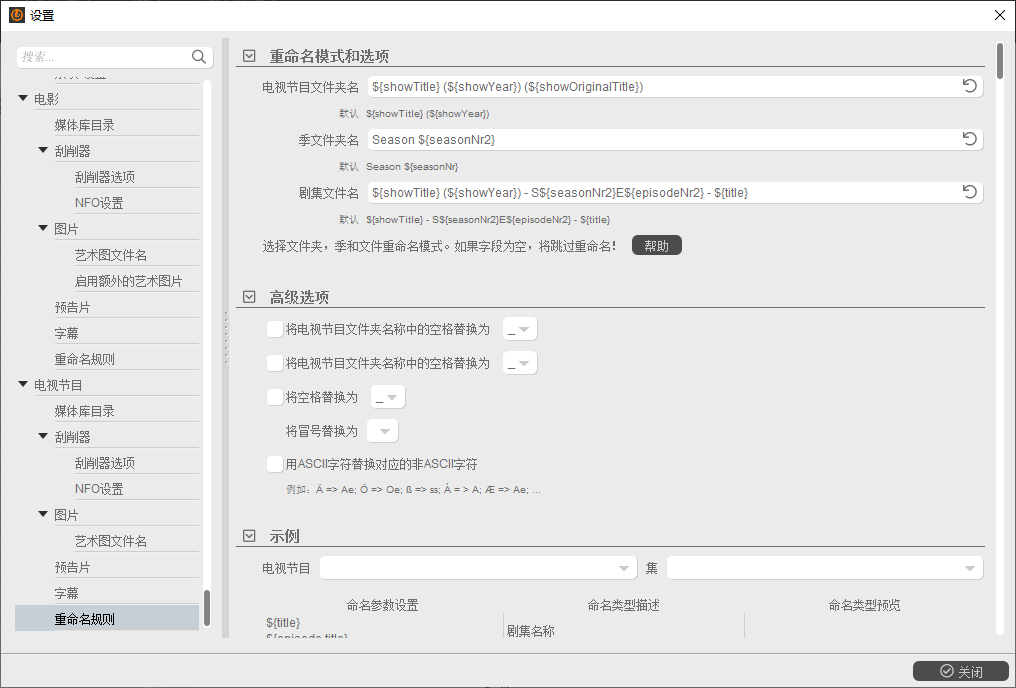The height and width of the screenshot is (688, 1016).
Task: Enable 用ASCII字符替换对应的非ASCII字符 checkbox
Action: tap(275, 464)
